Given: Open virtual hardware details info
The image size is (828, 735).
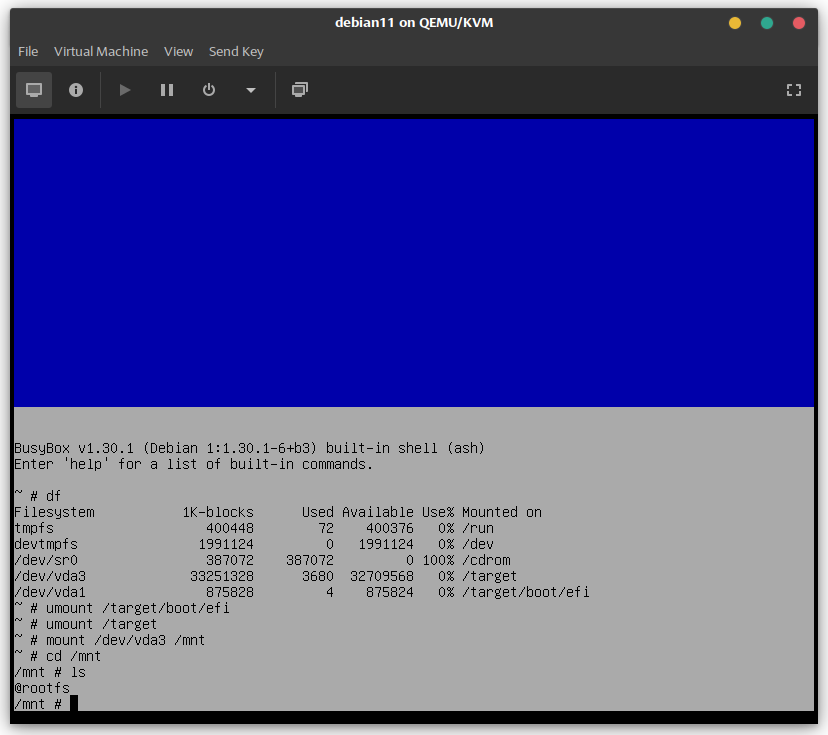Looking at the screenshot, I should [76, 90].
